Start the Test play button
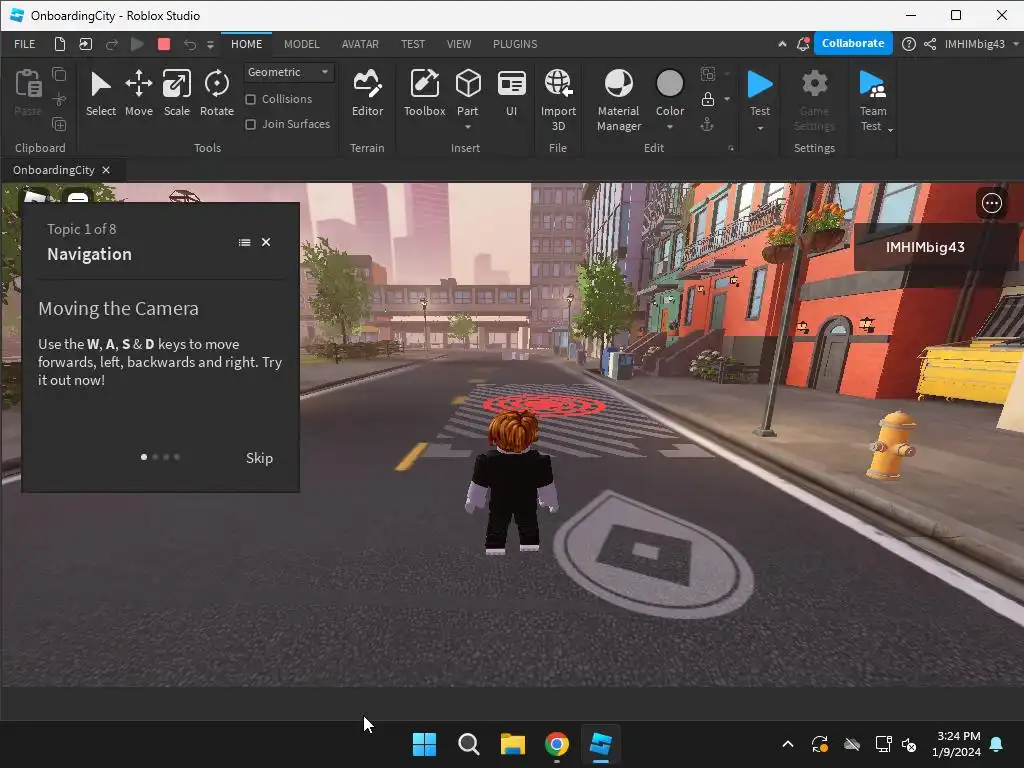Screen dimensions: 1024x768 760,85
